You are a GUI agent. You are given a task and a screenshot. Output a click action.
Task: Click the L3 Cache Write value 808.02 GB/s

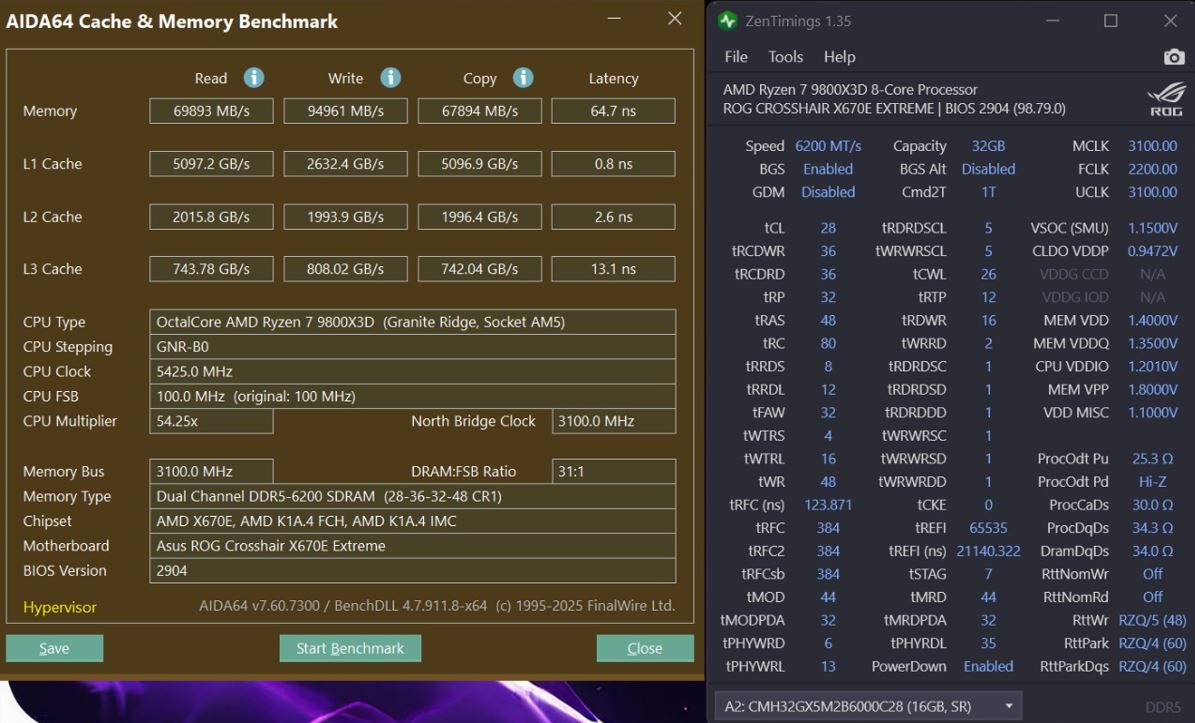[x=345, y=269]
